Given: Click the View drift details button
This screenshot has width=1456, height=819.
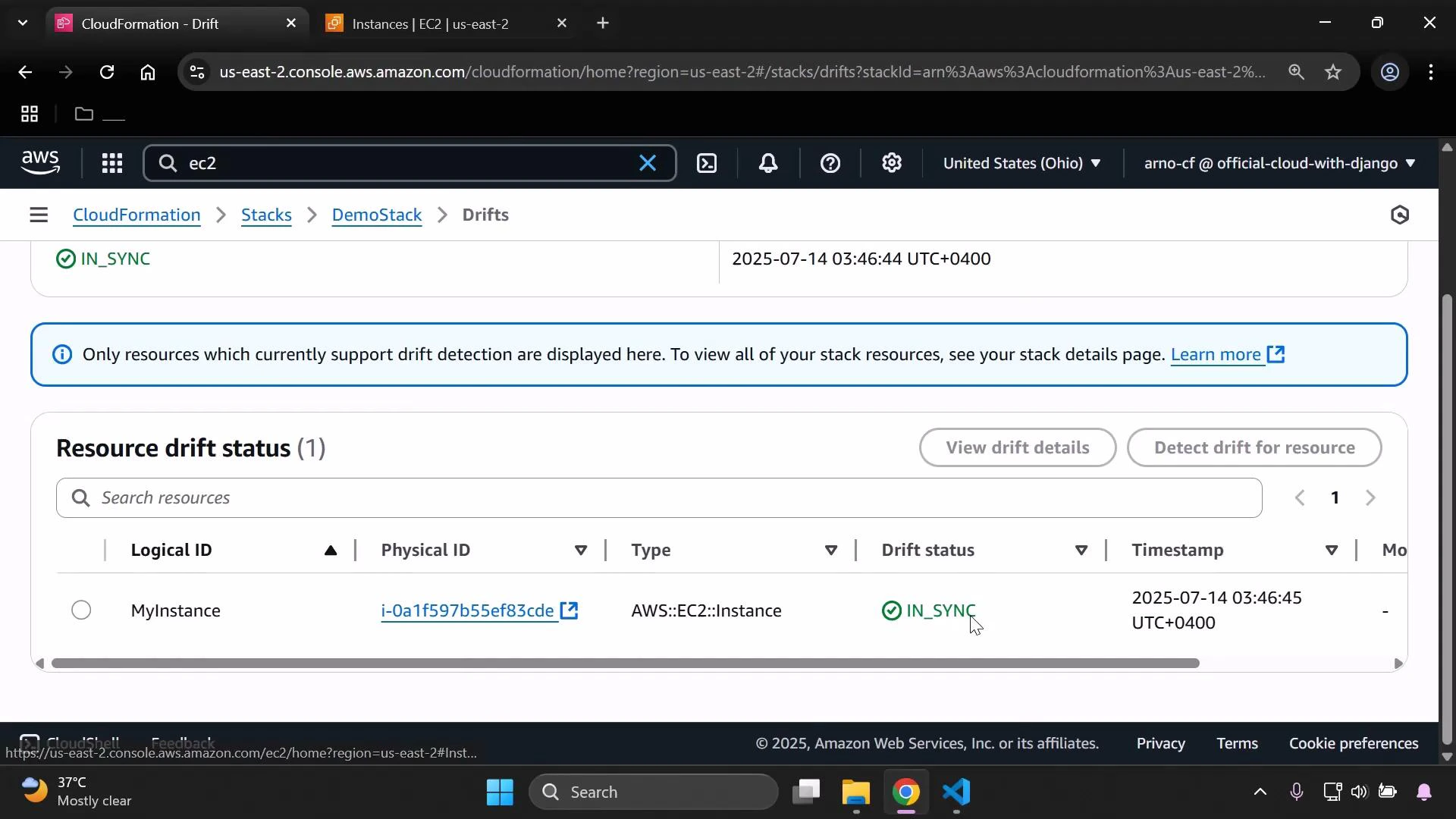Looking at the screenshot, I should tap(1017, 447).
